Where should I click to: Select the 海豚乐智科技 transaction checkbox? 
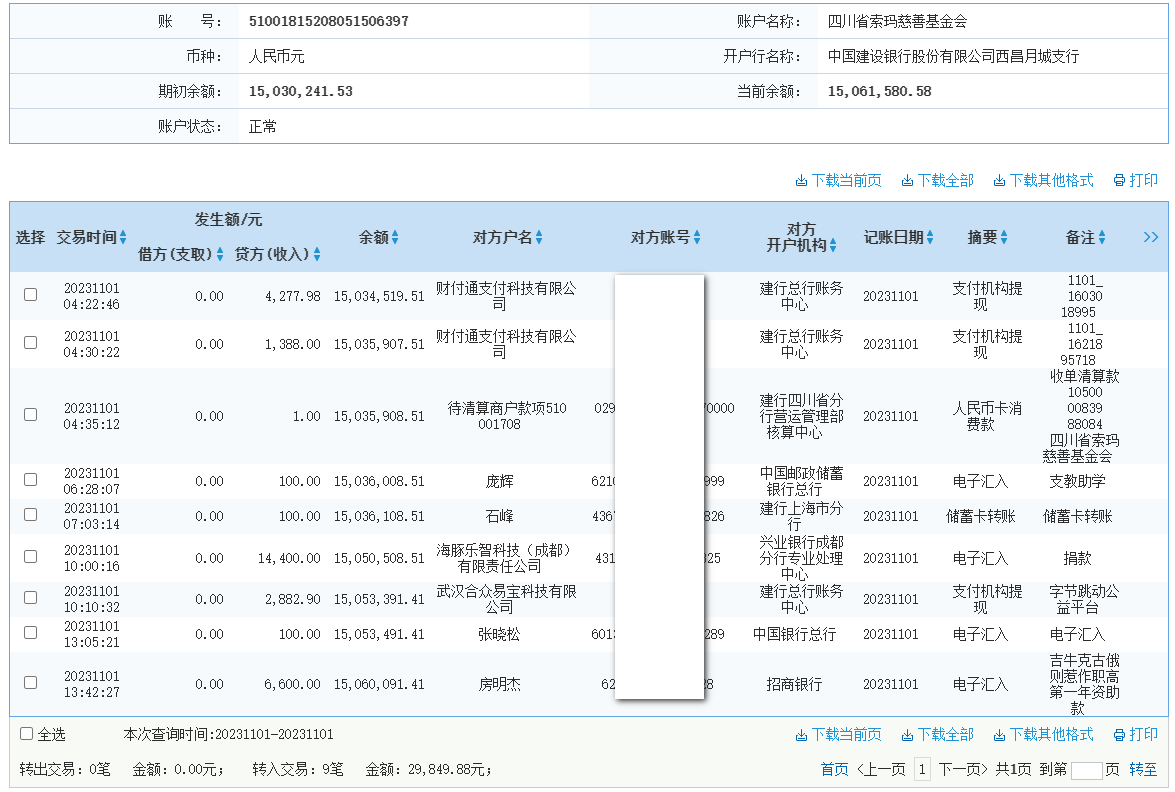31,557
